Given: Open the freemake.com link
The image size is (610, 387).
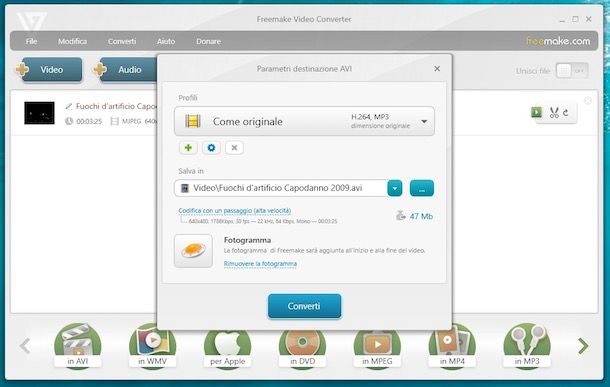Looking at the screenshot, I should tap(558, 41).
